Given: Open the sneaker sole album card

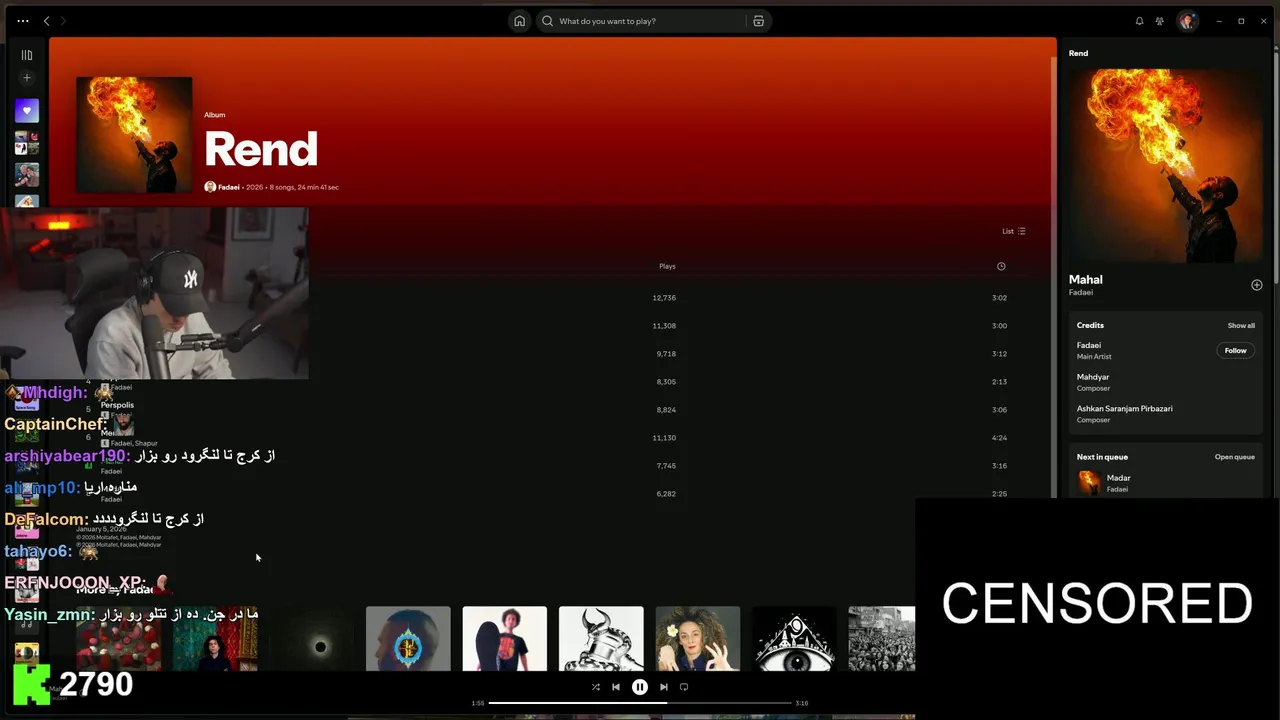Looking at the screenshot, I should tap(505, 638).
